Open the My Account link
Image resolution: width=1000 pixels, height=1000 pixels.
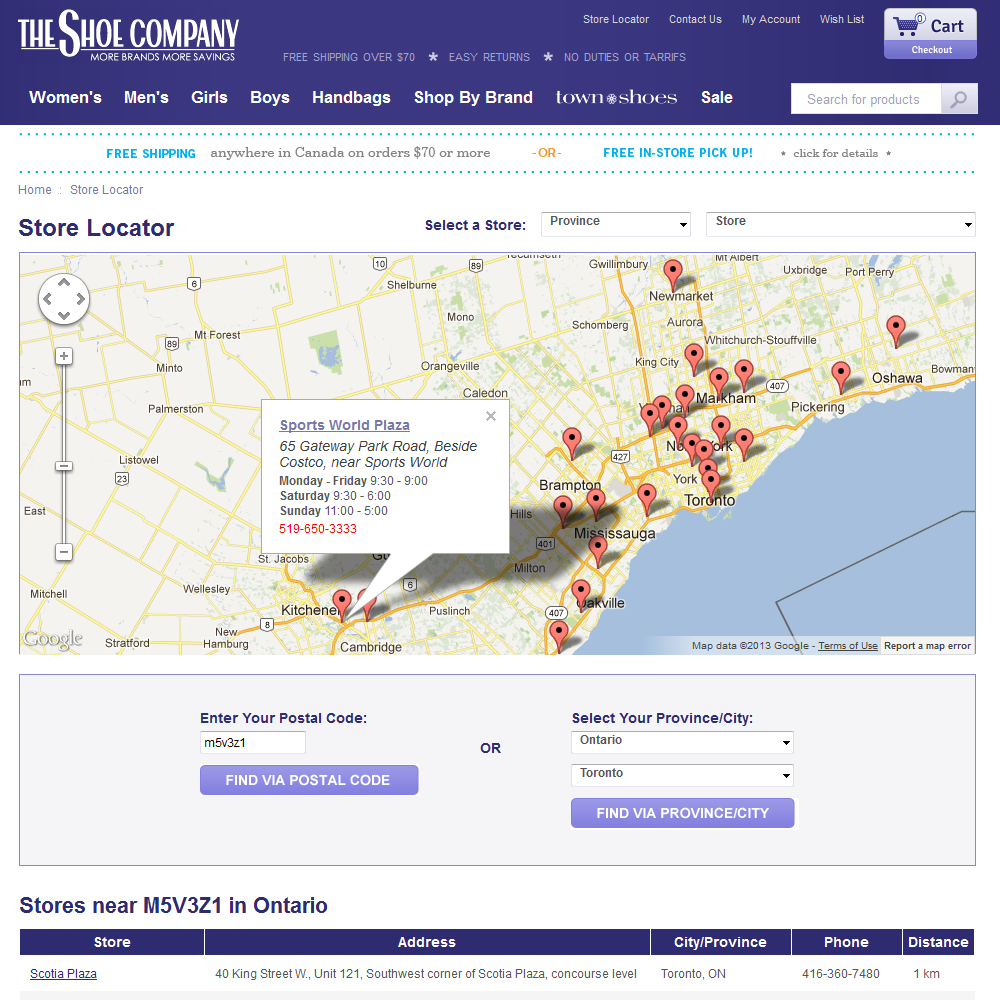point(770,19)
